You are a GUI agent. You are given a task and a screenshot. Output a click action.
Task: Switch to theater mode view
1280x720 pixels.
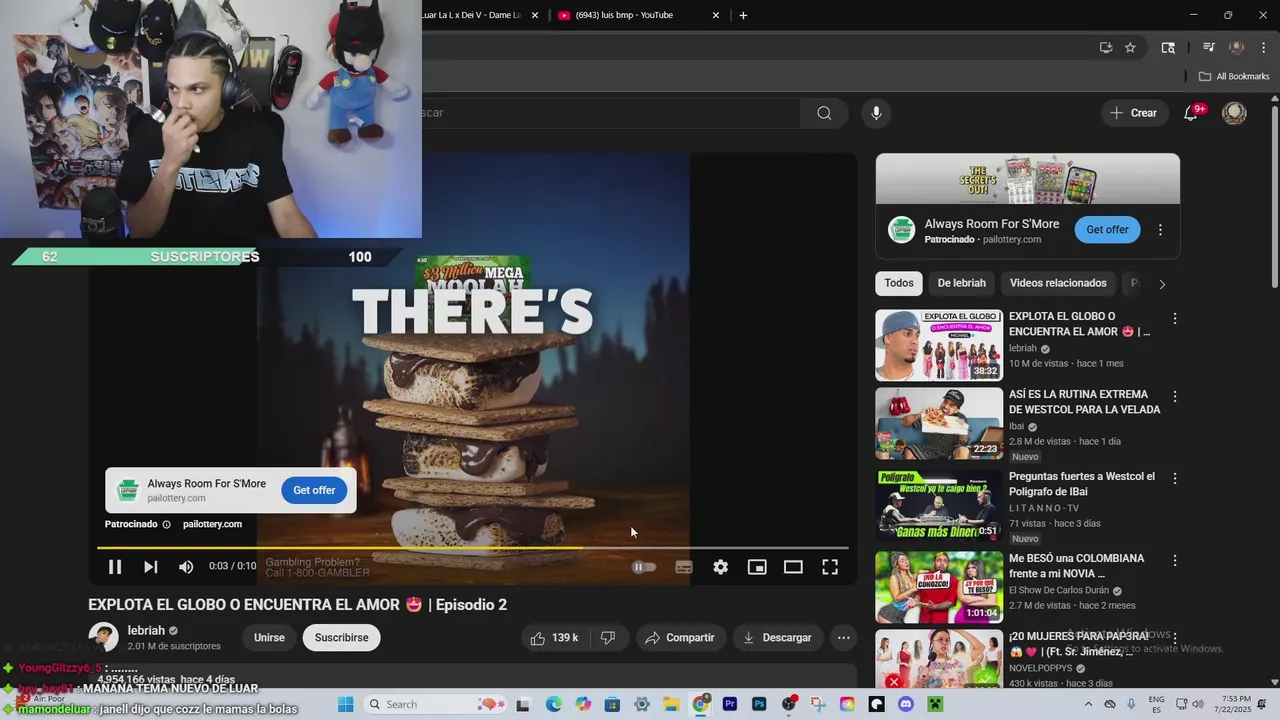pyautogui.click(x=793, y=567)
